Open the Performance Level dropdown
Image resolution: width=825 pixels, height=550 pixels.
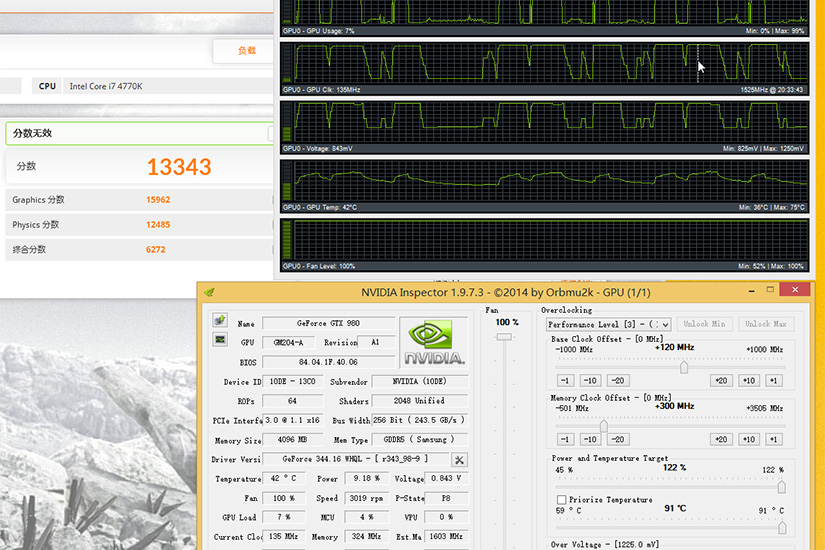[x=608, y=324]
